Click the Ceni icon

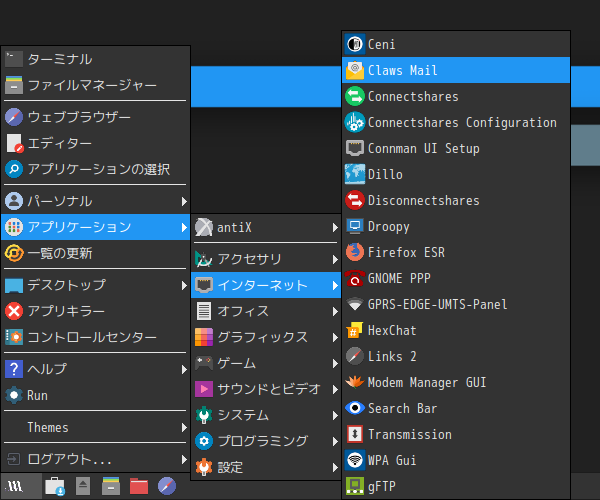point(355,44)
